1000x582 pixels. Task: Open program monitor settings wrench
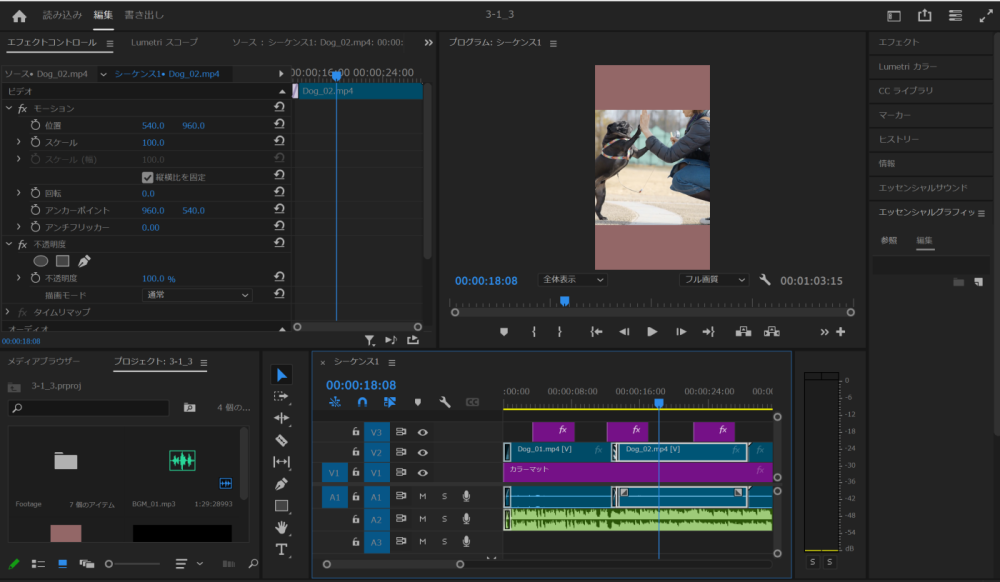[x=765, y=281]
